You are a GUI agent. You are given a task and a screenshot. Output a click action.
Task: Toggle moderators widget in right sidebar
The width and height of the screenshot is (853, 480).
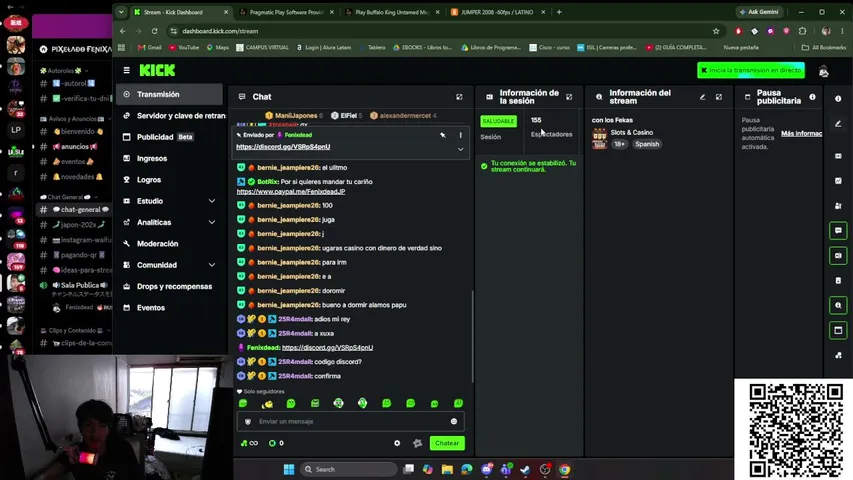point(838,206)
